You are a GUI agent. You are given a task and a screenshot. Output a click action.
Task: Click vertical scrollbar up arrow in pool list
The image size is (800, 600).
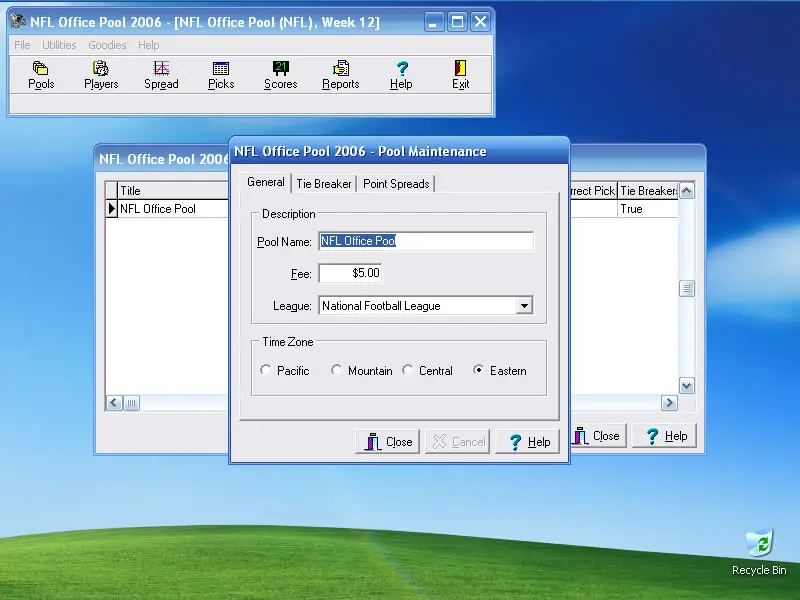687,191
